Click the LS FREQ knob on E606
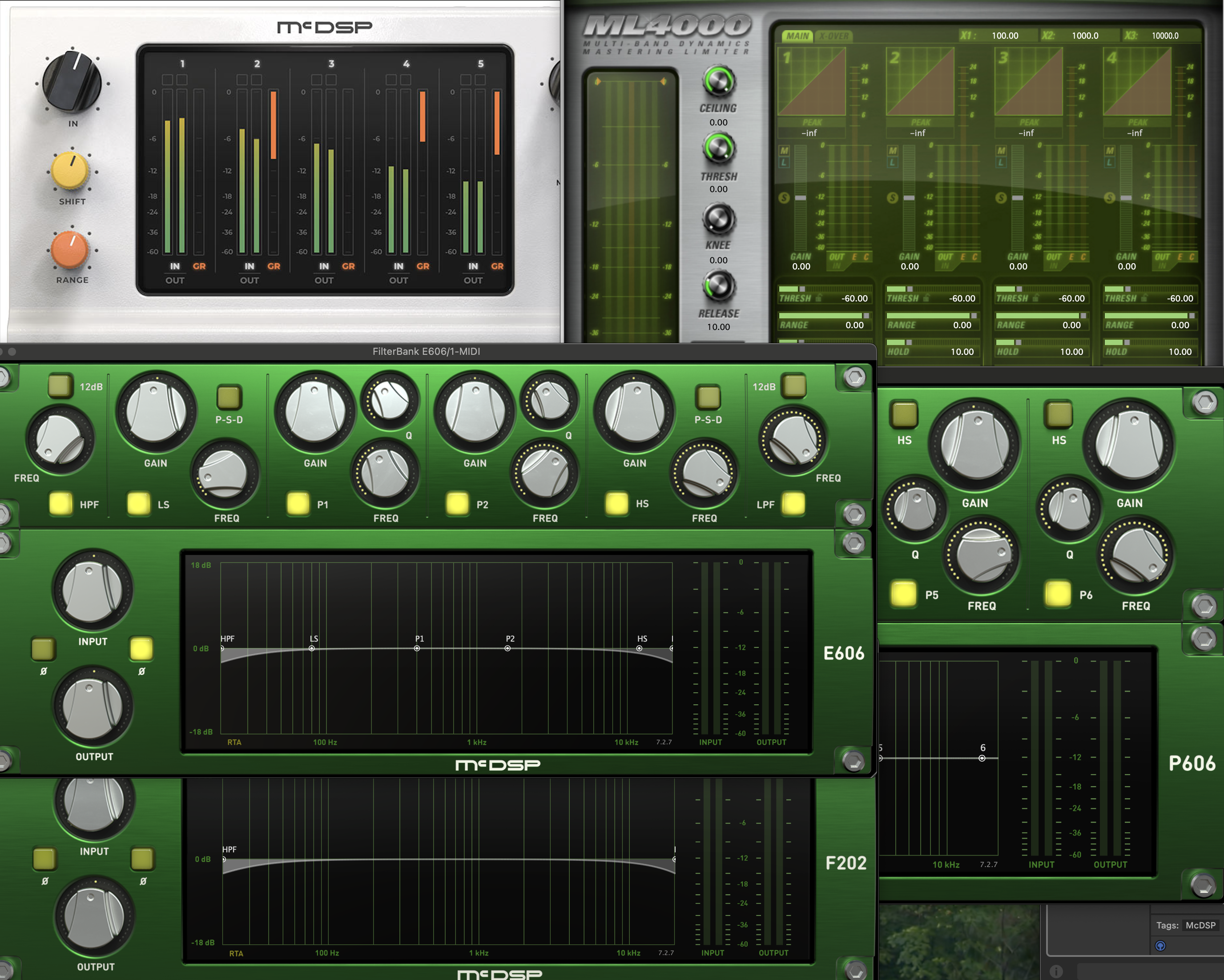1224x980 pixels. pos(225,473)
